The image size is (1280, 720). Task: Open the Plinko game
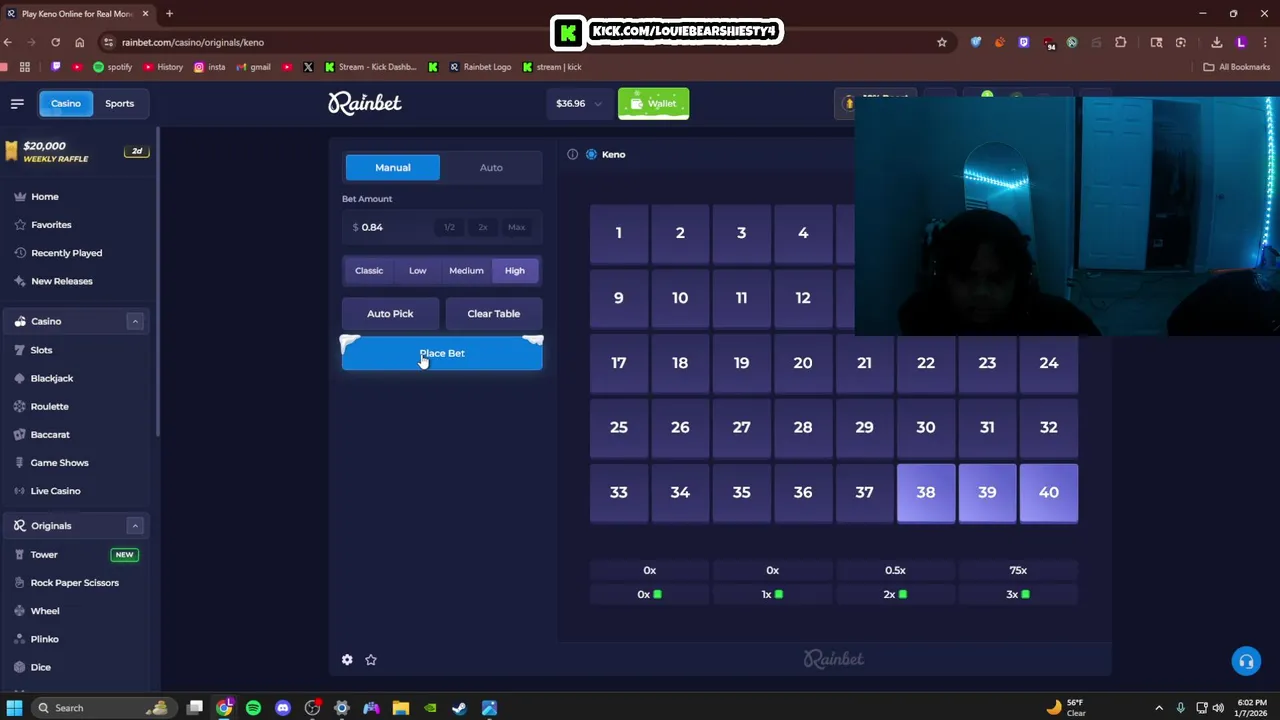point(44,638)
